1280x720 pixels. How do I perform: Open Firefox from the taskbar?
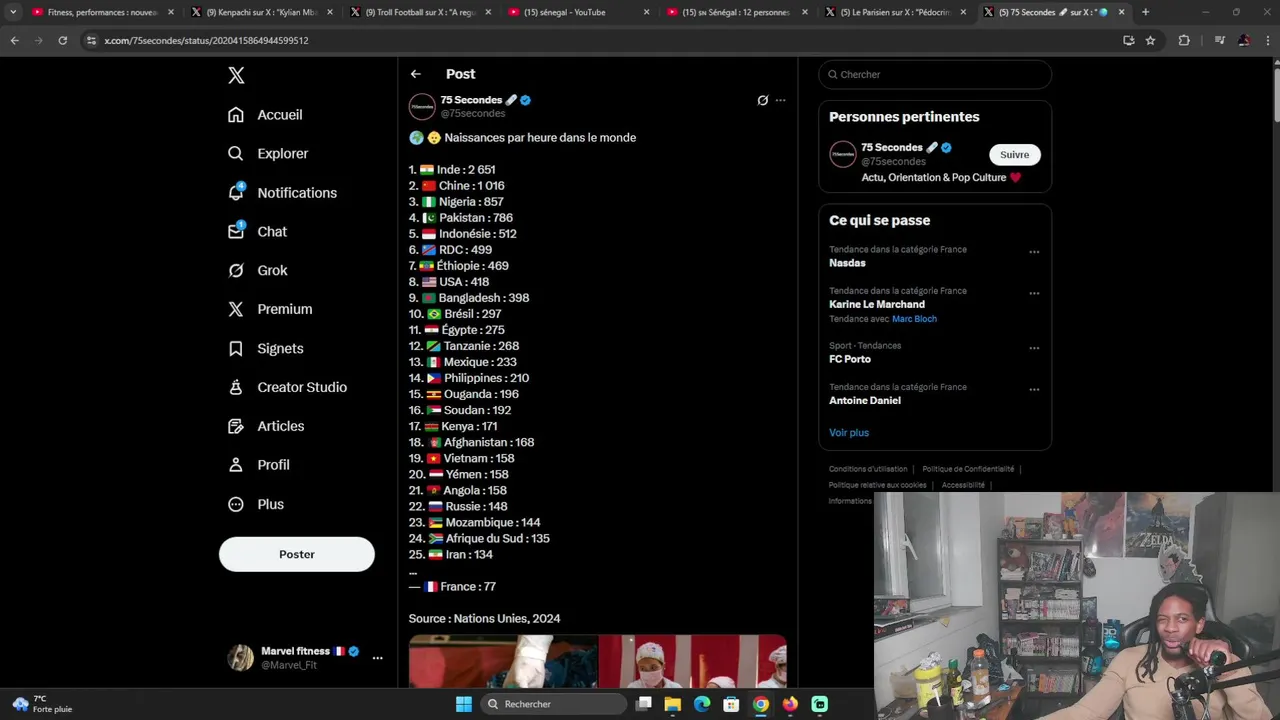point(790,704)
